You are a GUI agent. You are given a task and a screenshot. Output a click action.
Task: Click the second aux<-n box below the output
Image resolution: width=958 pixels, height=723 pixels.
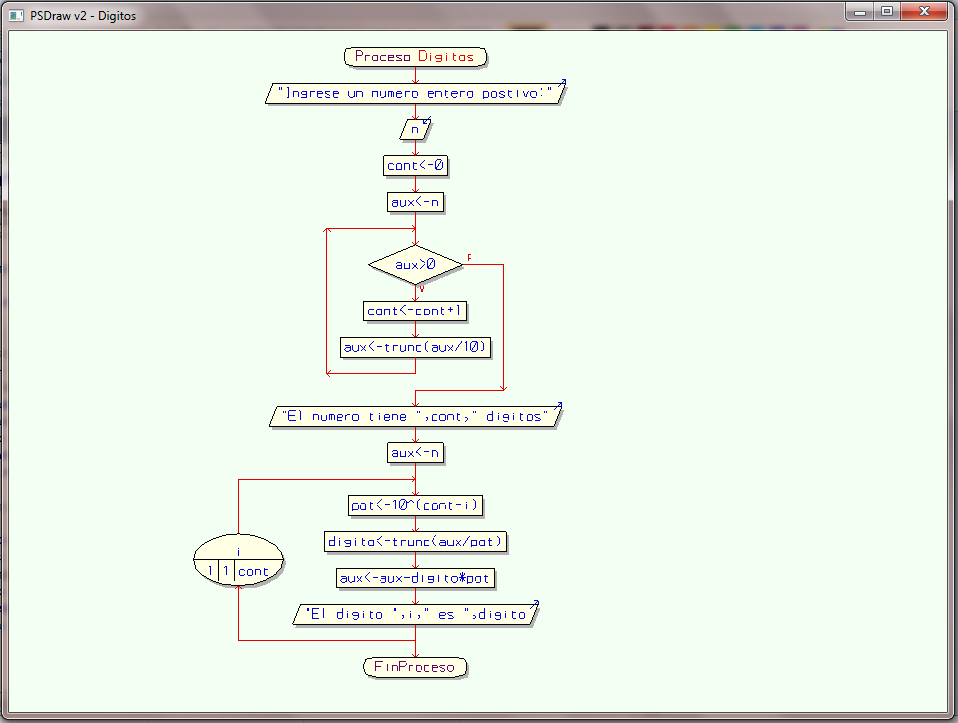415,452
